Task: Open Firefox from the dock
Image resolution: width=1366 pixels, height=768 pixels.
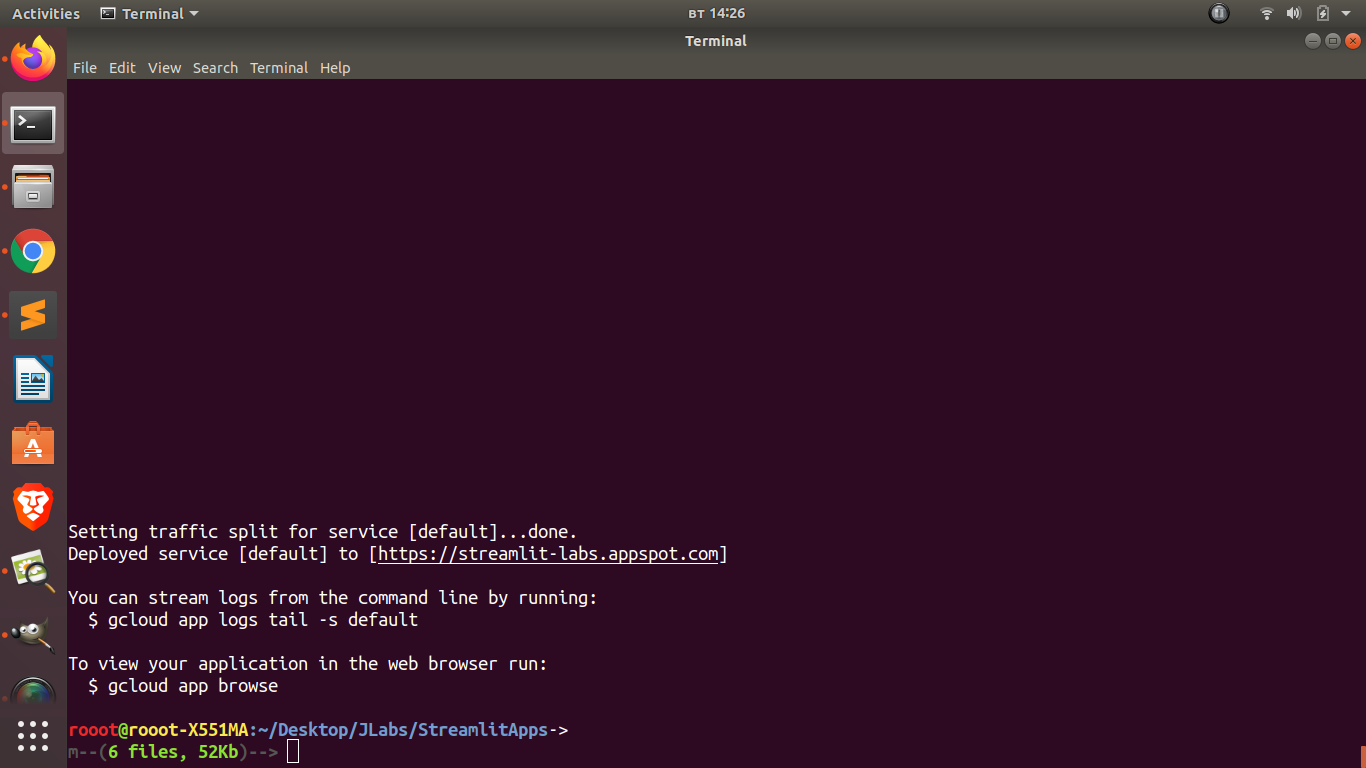Action: [x=33, y=60]
